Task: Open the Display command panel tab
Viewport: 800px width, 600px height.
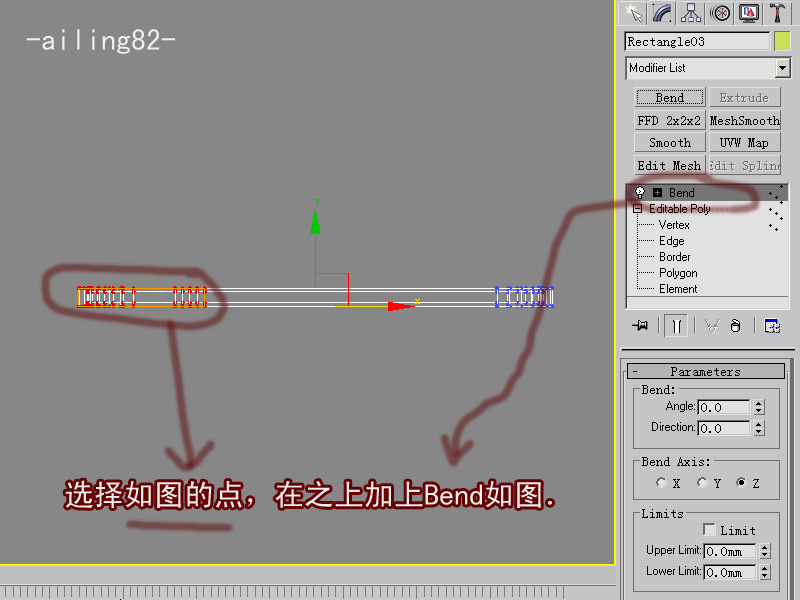Action: 749,13
